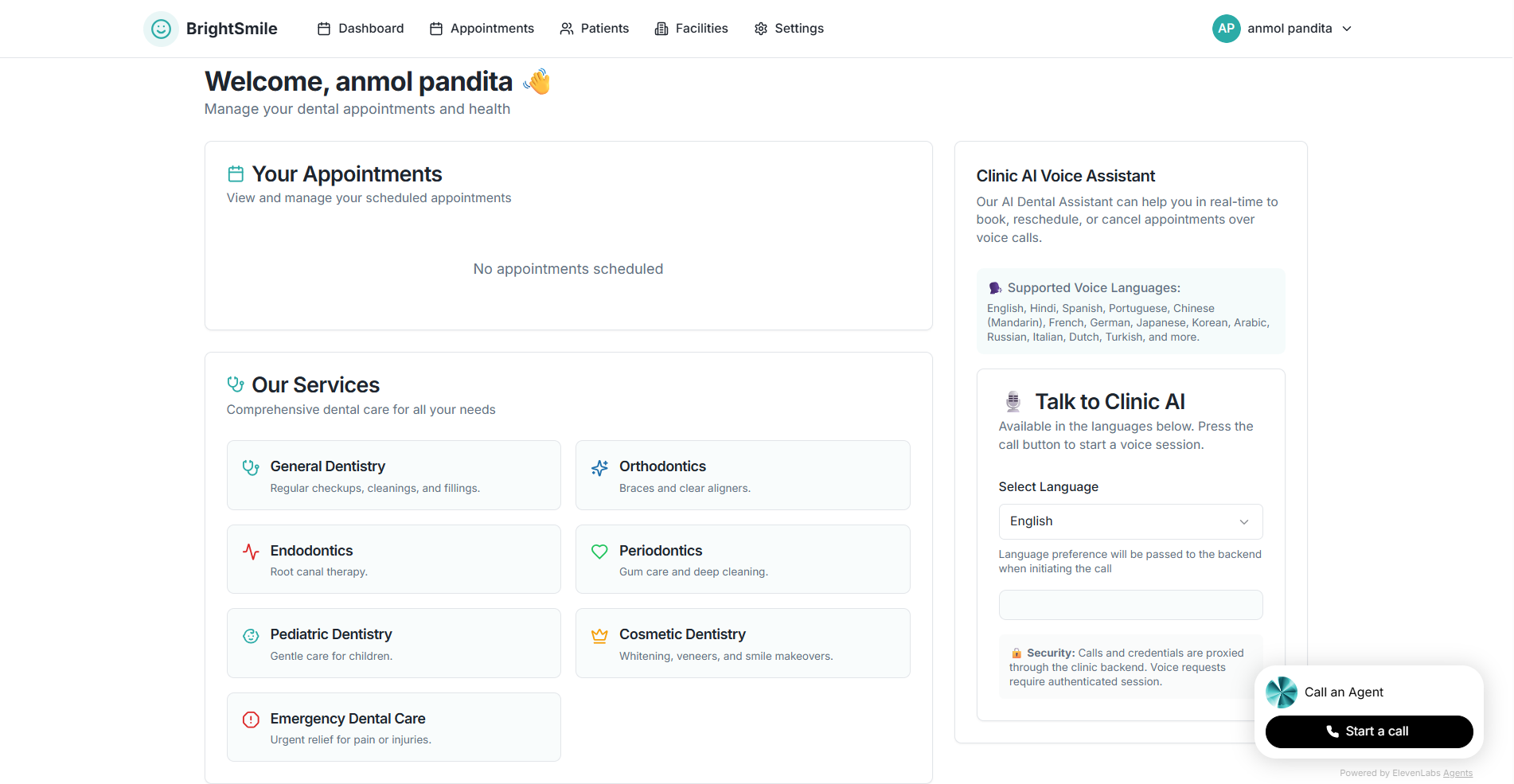The width and height of the screenshot is (1514, 784).
Task: Navigate to the Patients page
Action: pyautogui.click(x=594, y=29)
